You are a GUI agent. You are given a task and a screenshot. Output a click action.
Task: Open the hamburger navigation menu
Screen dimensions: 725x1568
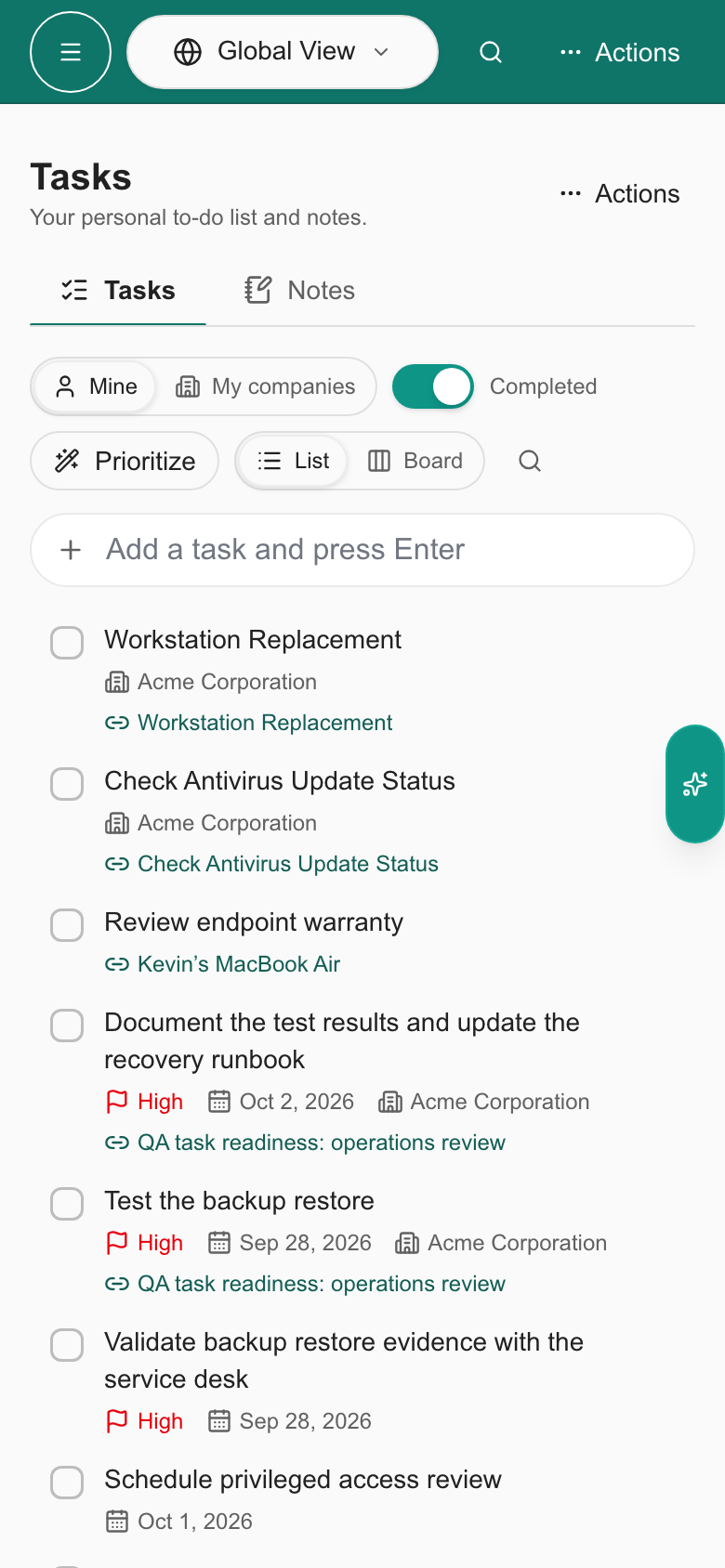[x=71, y=52]
